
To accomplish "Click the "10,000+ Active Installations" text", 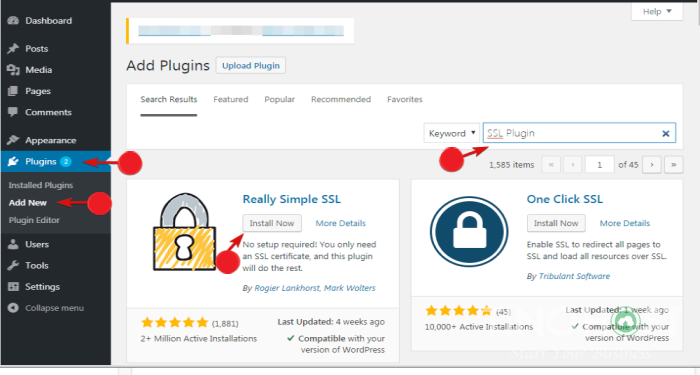I will [x=479, y=327].
